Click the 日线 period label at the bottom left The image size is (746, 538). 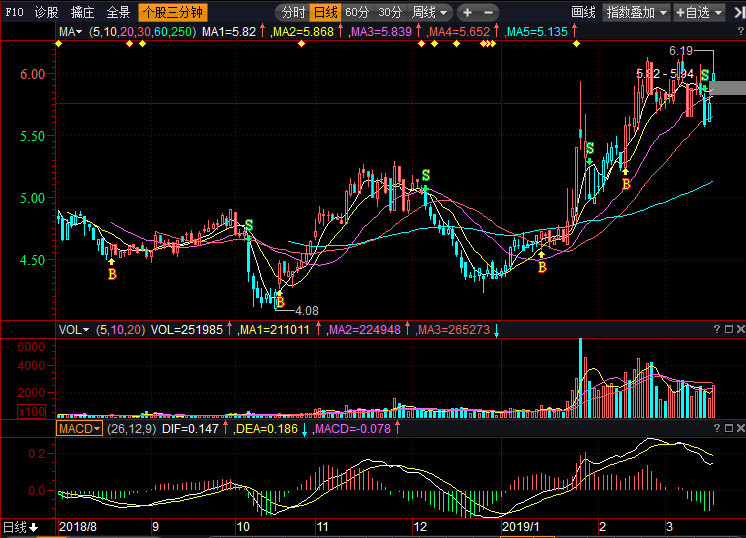pyautogui.click(x=20, y=527)
